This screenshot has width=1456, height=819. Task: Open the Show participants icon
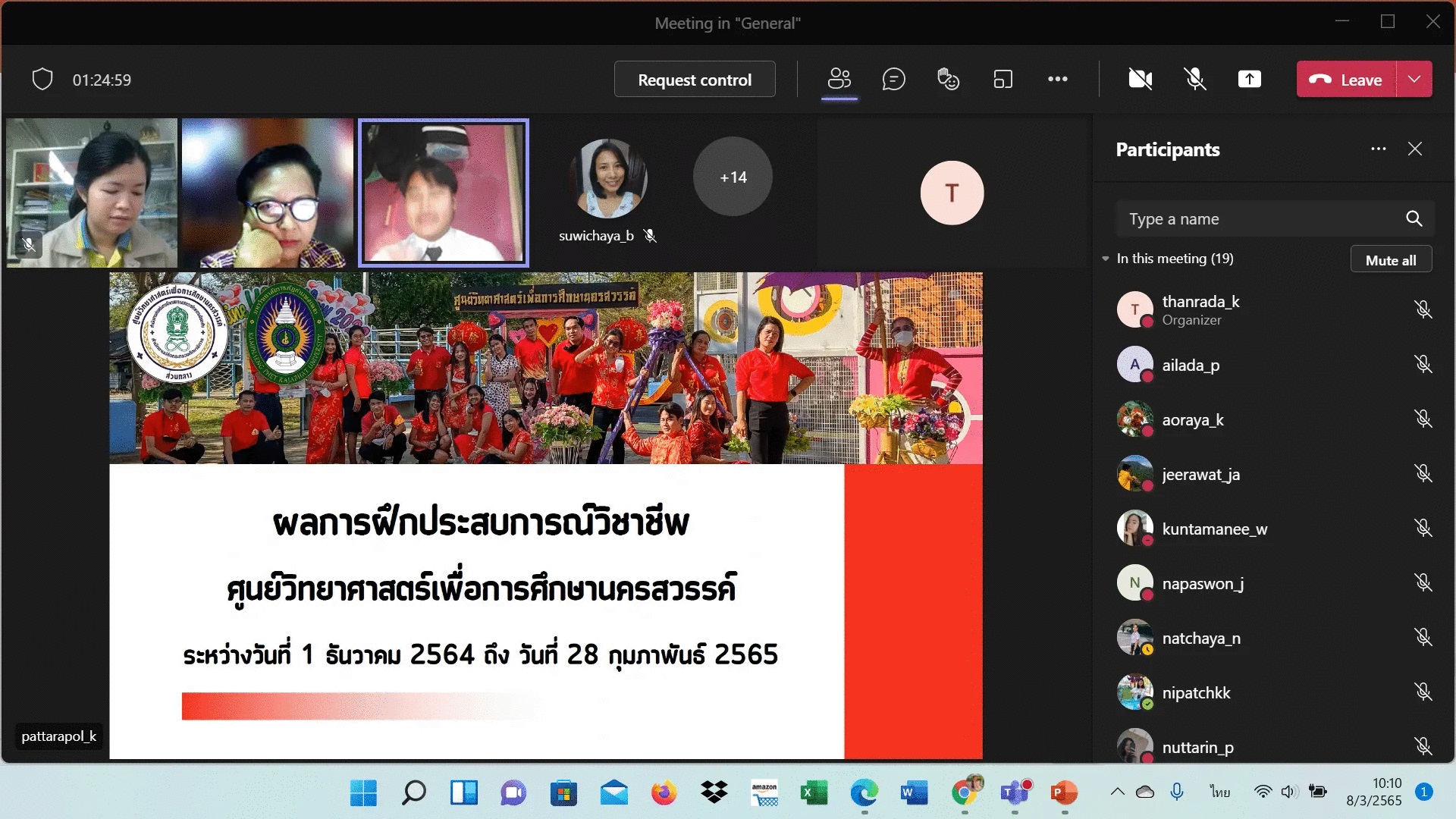click(839, 79)
